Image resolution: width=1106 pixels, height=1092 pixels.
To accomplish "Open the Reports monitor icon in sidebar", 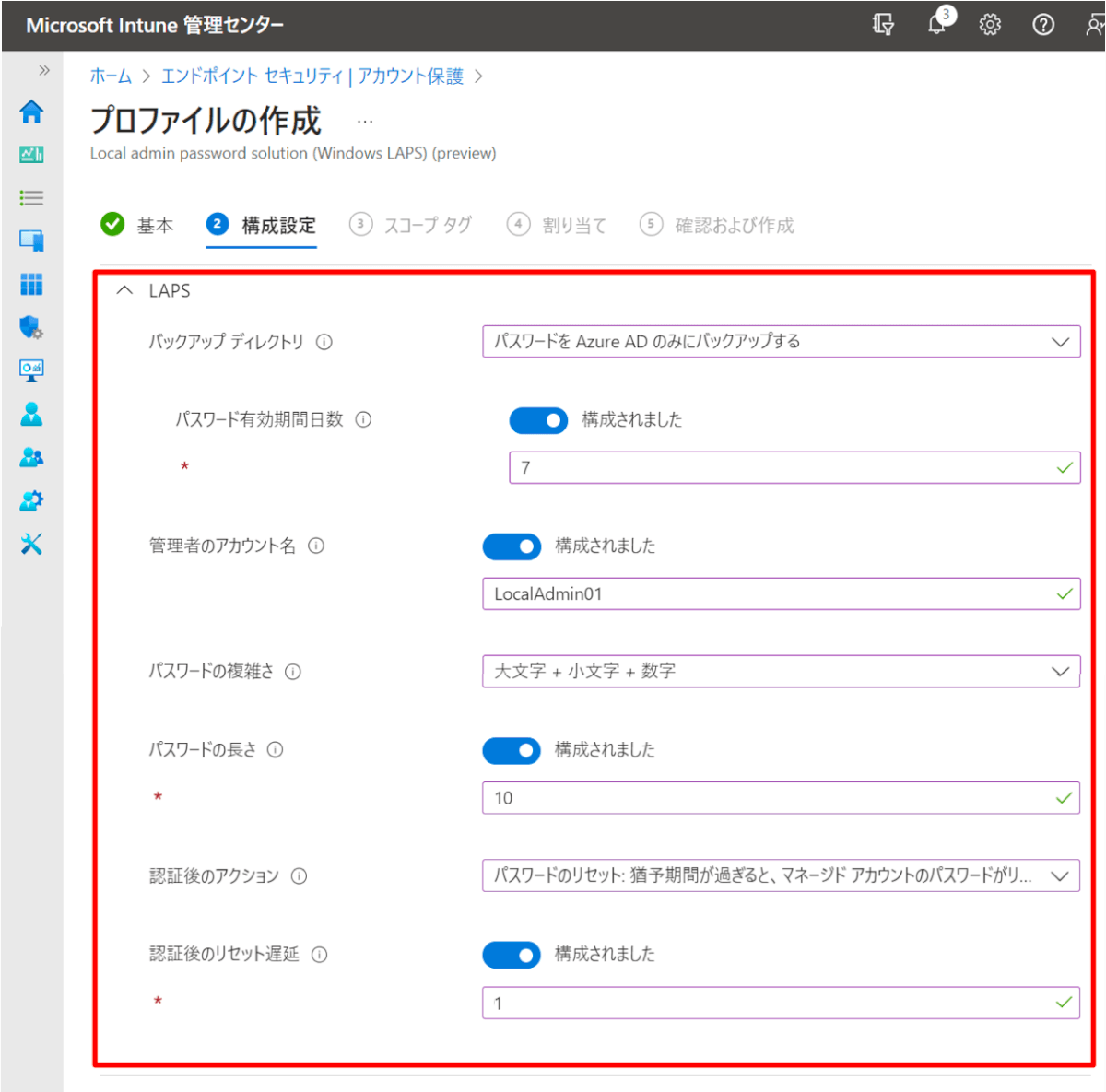I will [x=31, y=370].
